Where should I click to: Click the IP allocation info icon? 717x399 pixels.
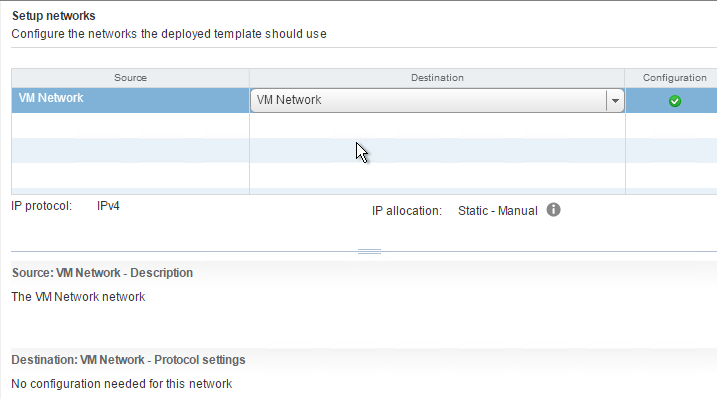pyautogui.click(x=553, y=210)
